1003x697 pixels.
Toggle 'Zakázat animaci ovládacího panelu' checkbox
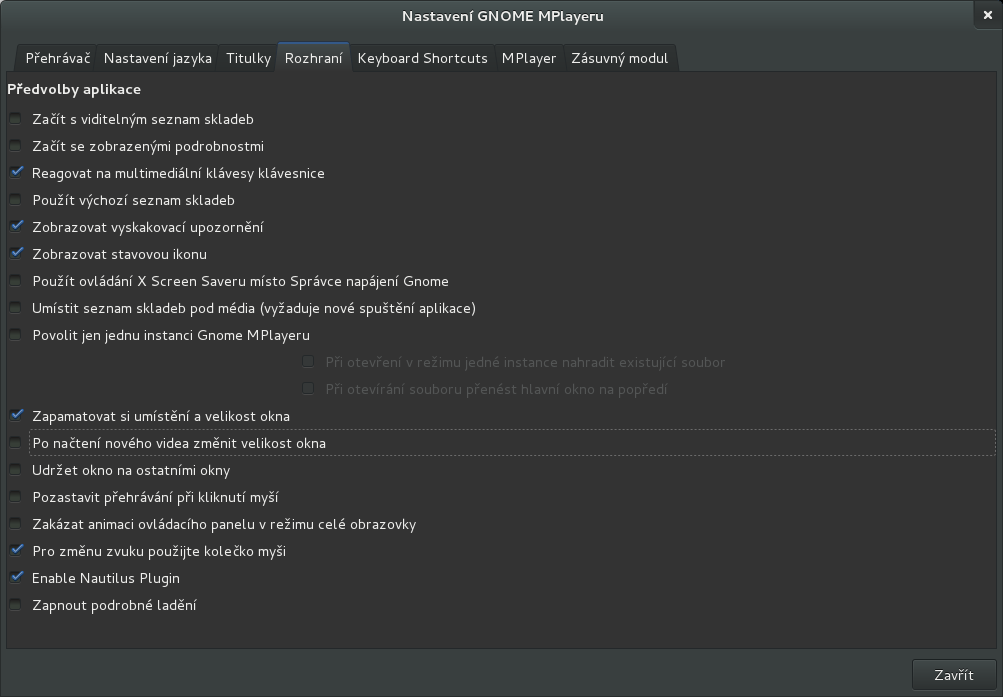point(15,524)
